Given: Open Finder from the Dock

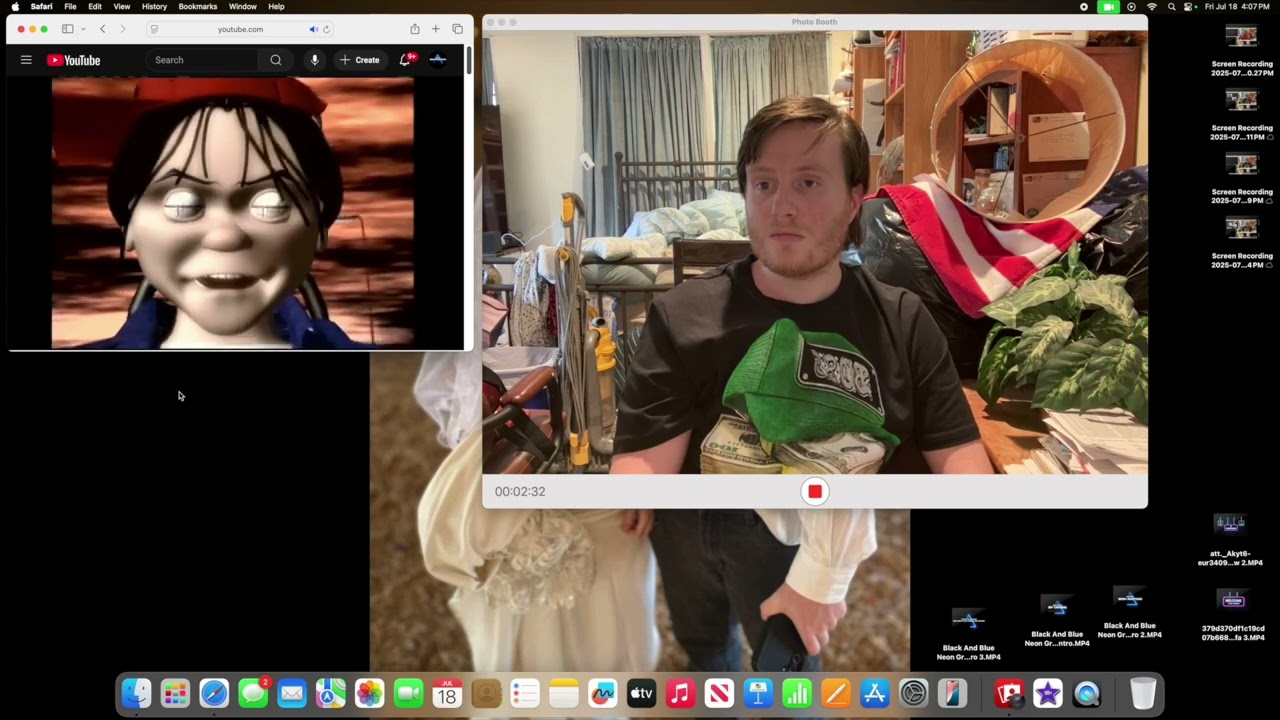Looking at the screenshot, I should pos(136,693).
